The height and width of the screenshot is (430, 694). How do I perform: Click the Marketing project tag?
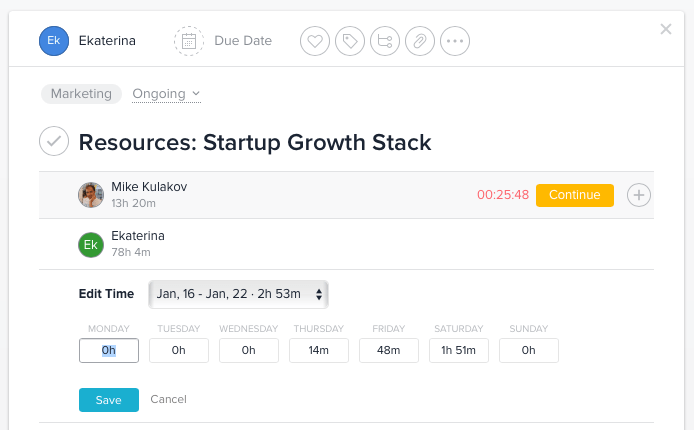click(x=81, y=94)
